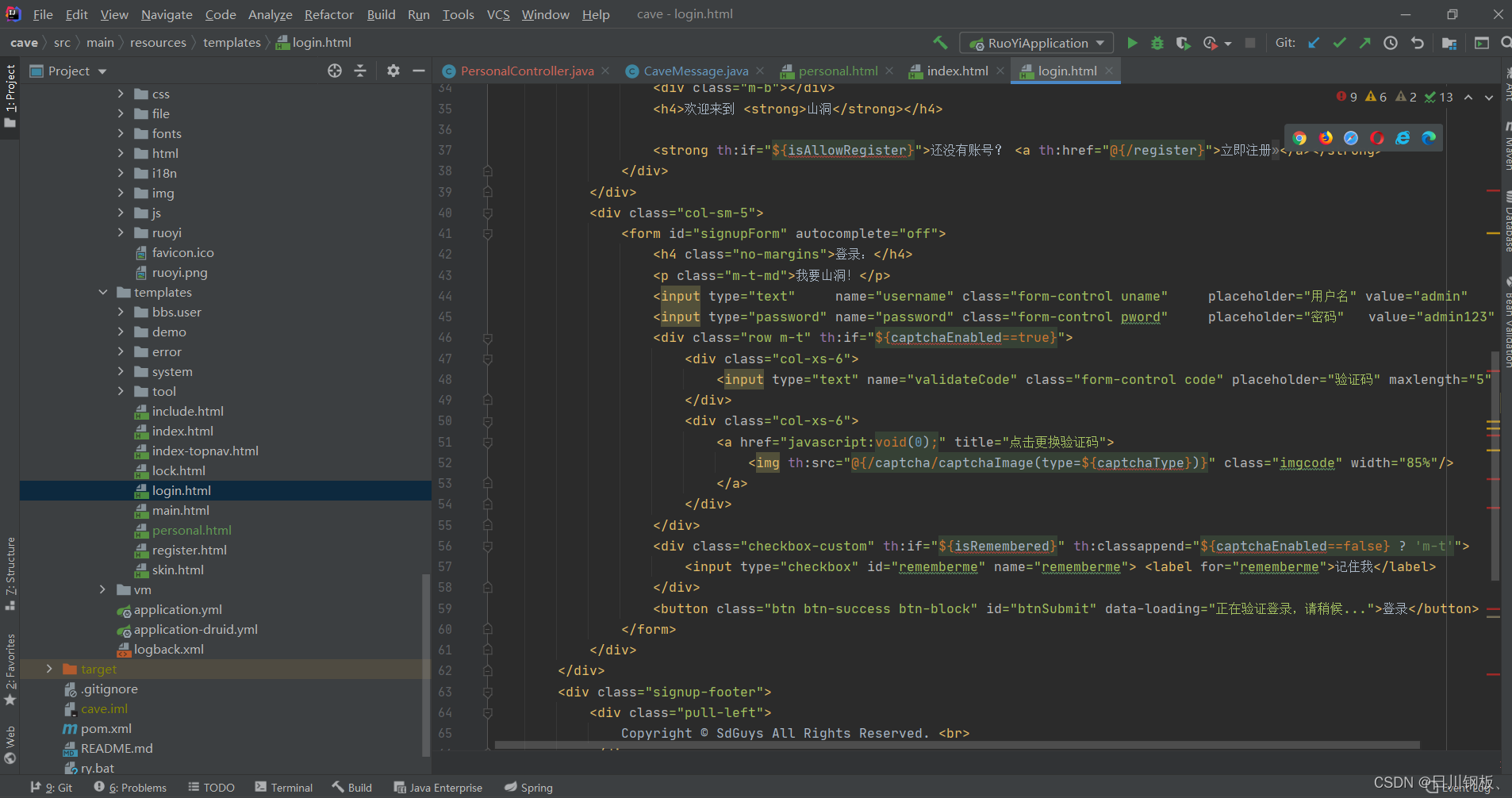
Task: Toggle the Structure side panel
Action: tap(10, 573)
